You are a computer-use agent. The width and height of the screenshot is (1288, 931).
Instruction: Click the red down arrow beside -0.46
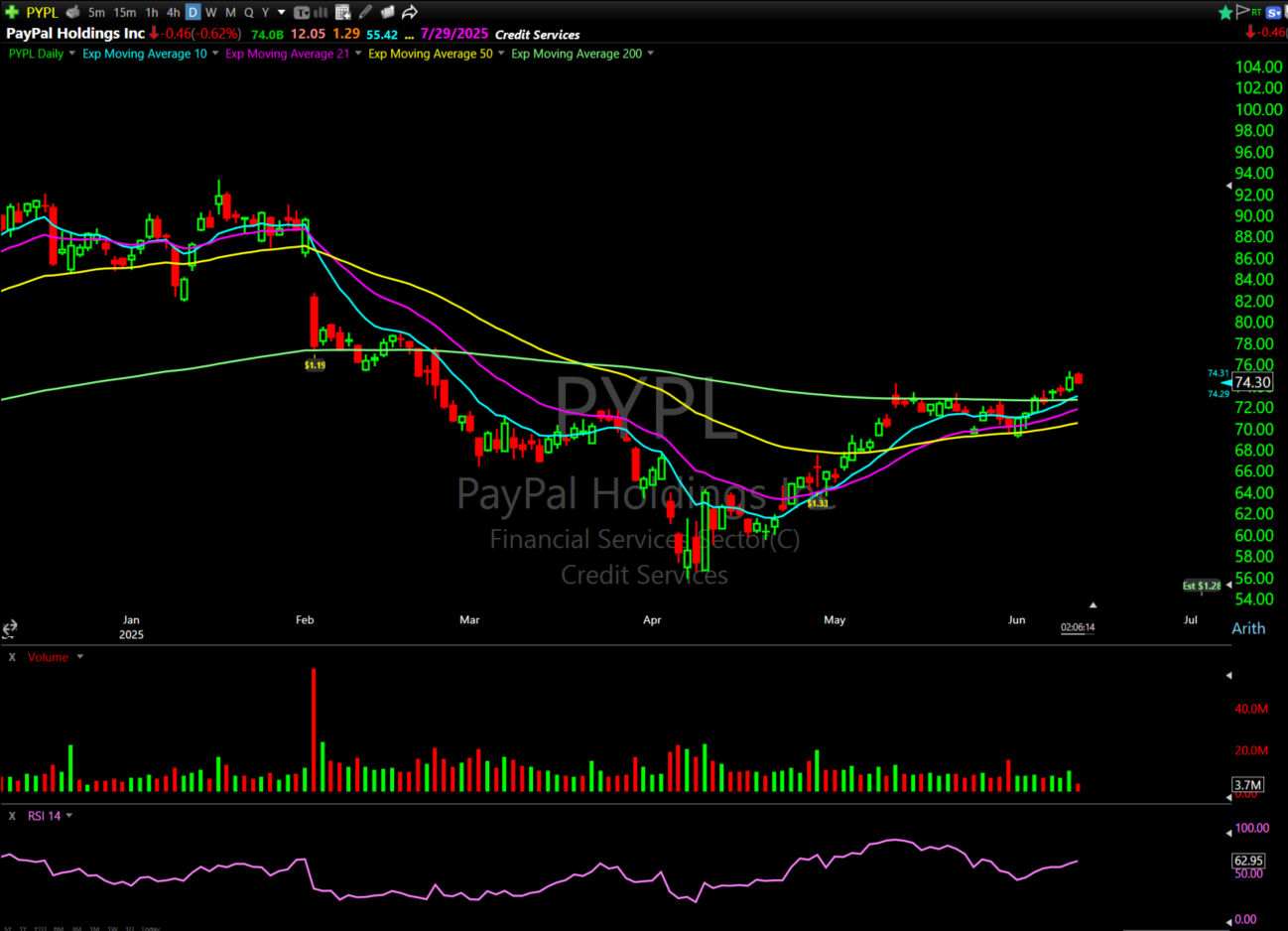click(154, 33)
